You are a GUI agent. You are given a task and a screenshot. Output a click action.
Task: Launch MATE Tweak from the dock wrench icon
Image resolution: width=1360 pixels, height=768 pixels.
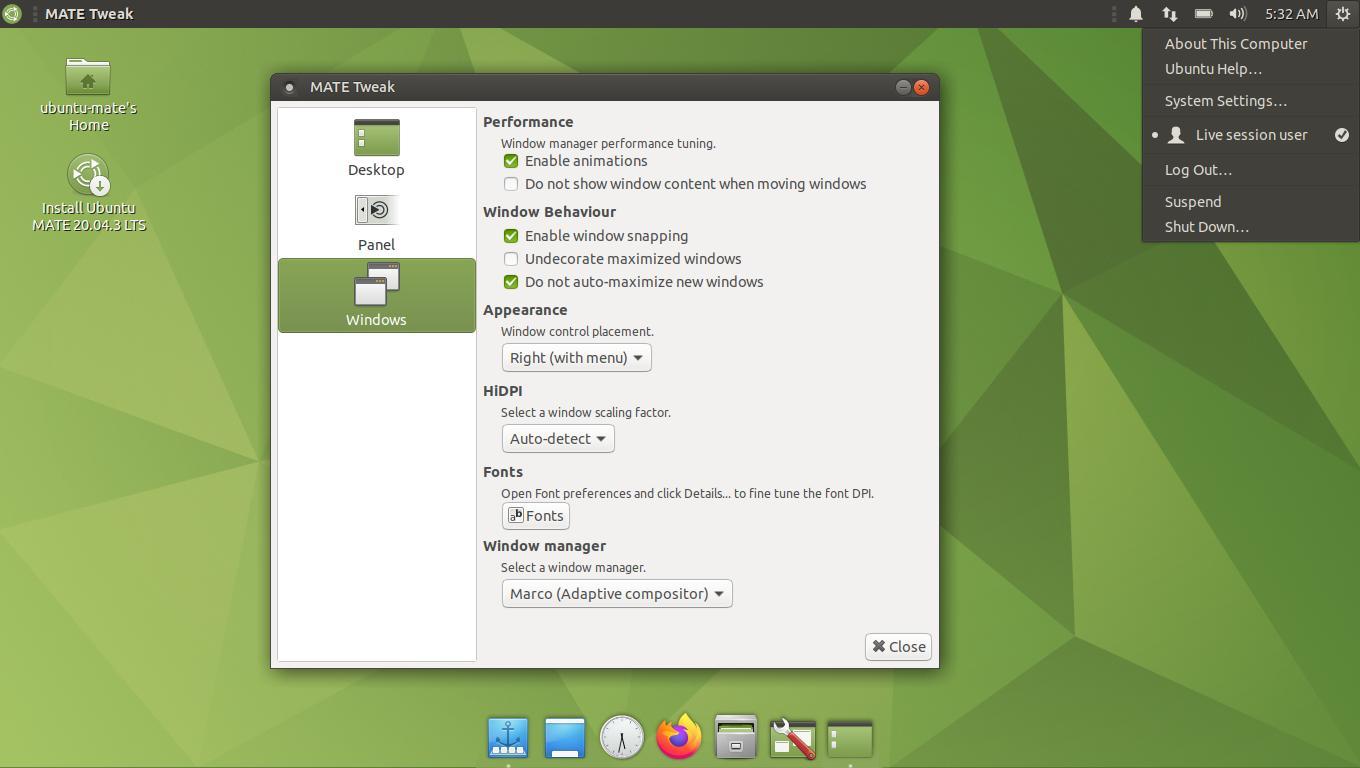(x=792, y=737)
